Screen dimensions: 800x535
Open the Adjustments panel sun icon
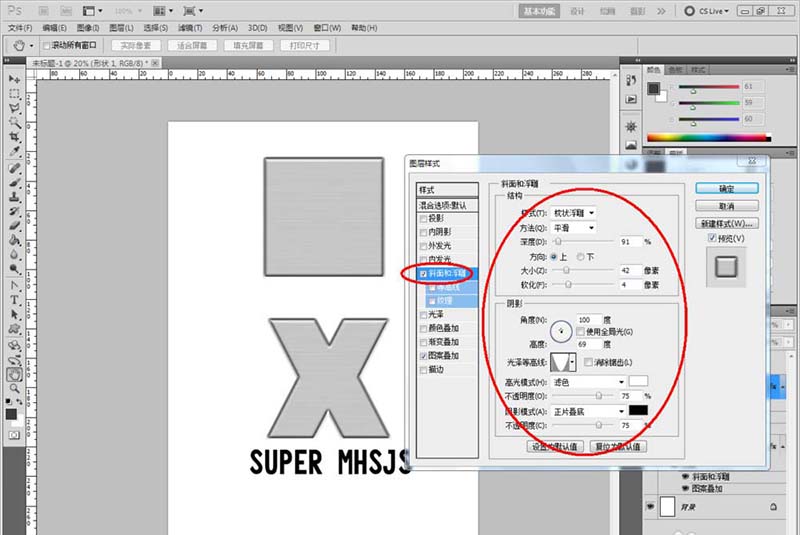coord(631,126)
